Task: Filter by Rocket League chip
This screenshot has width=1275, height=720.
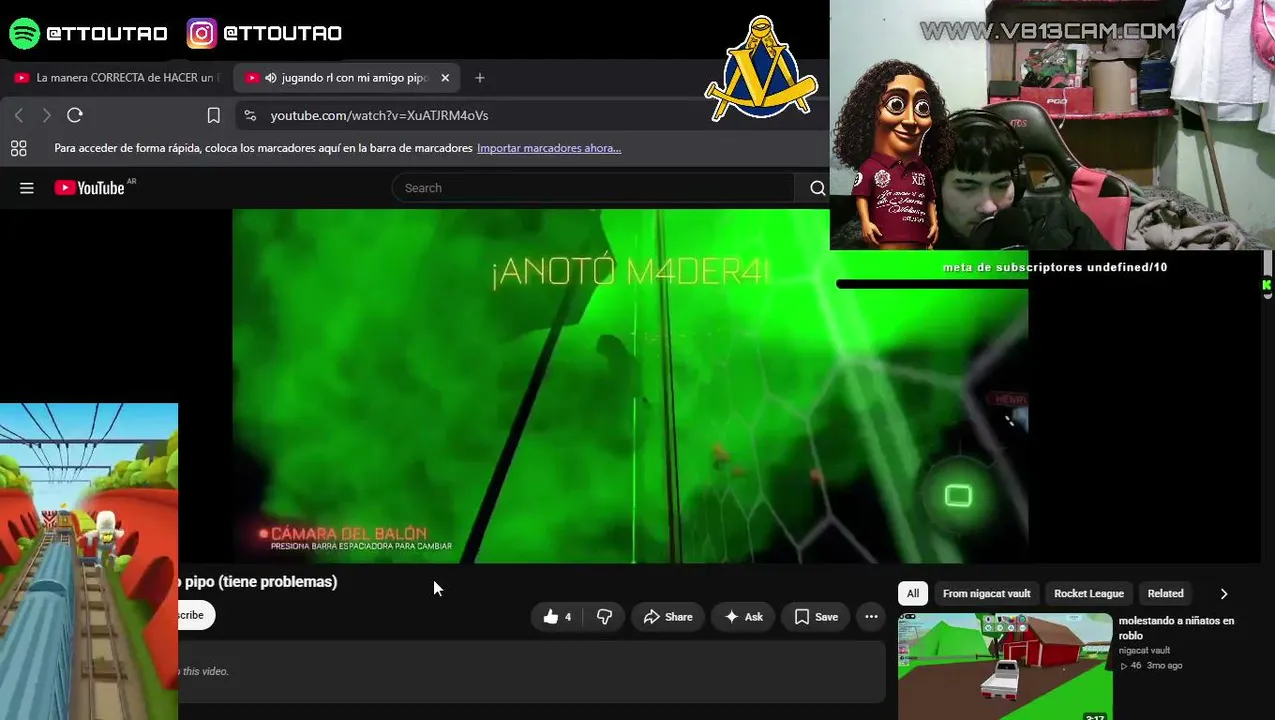Action: 1089,594
